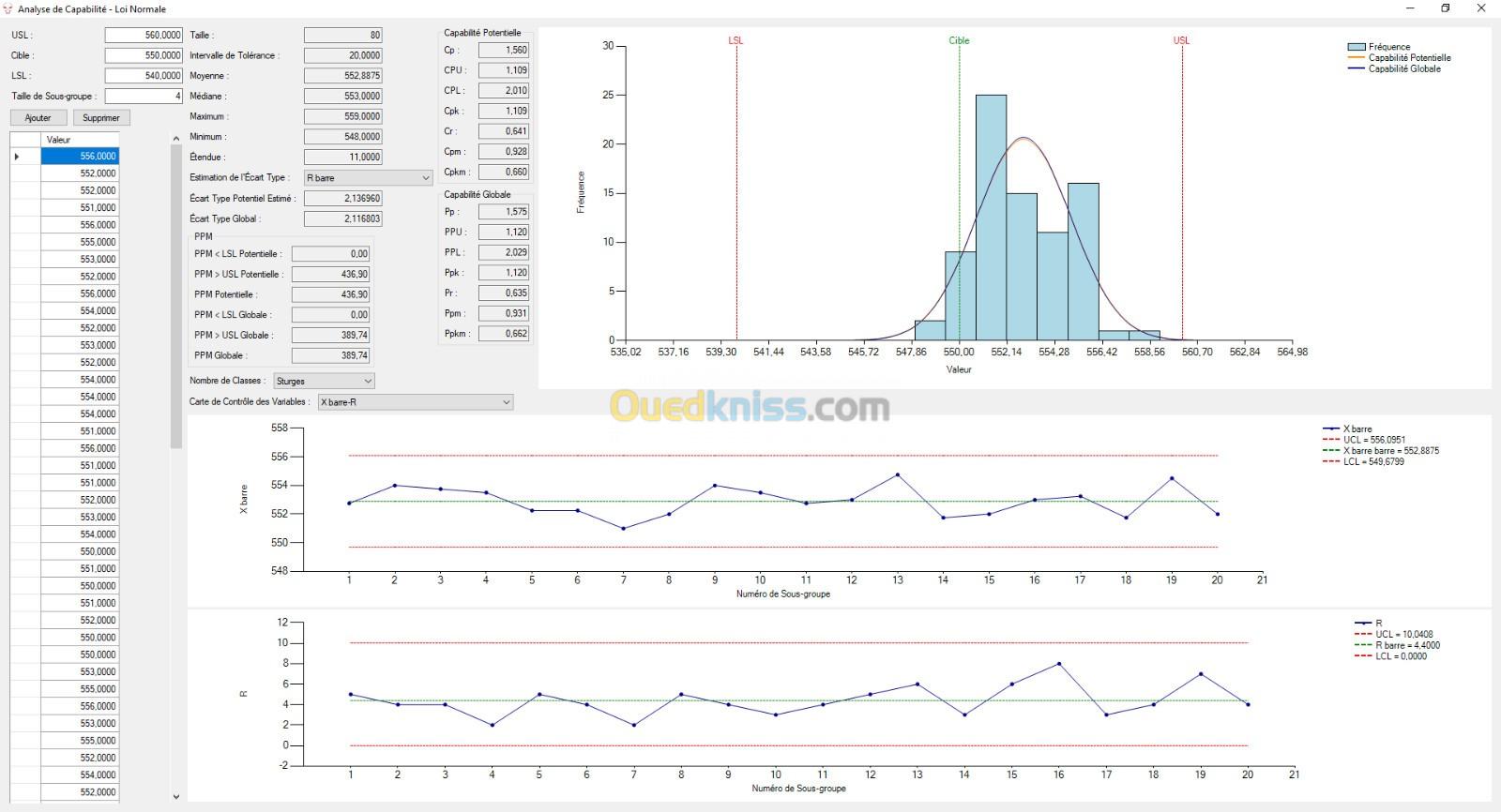Click Cpkm value 0,660
Viewport: 1501px width, 812px height.
(504, 172)
